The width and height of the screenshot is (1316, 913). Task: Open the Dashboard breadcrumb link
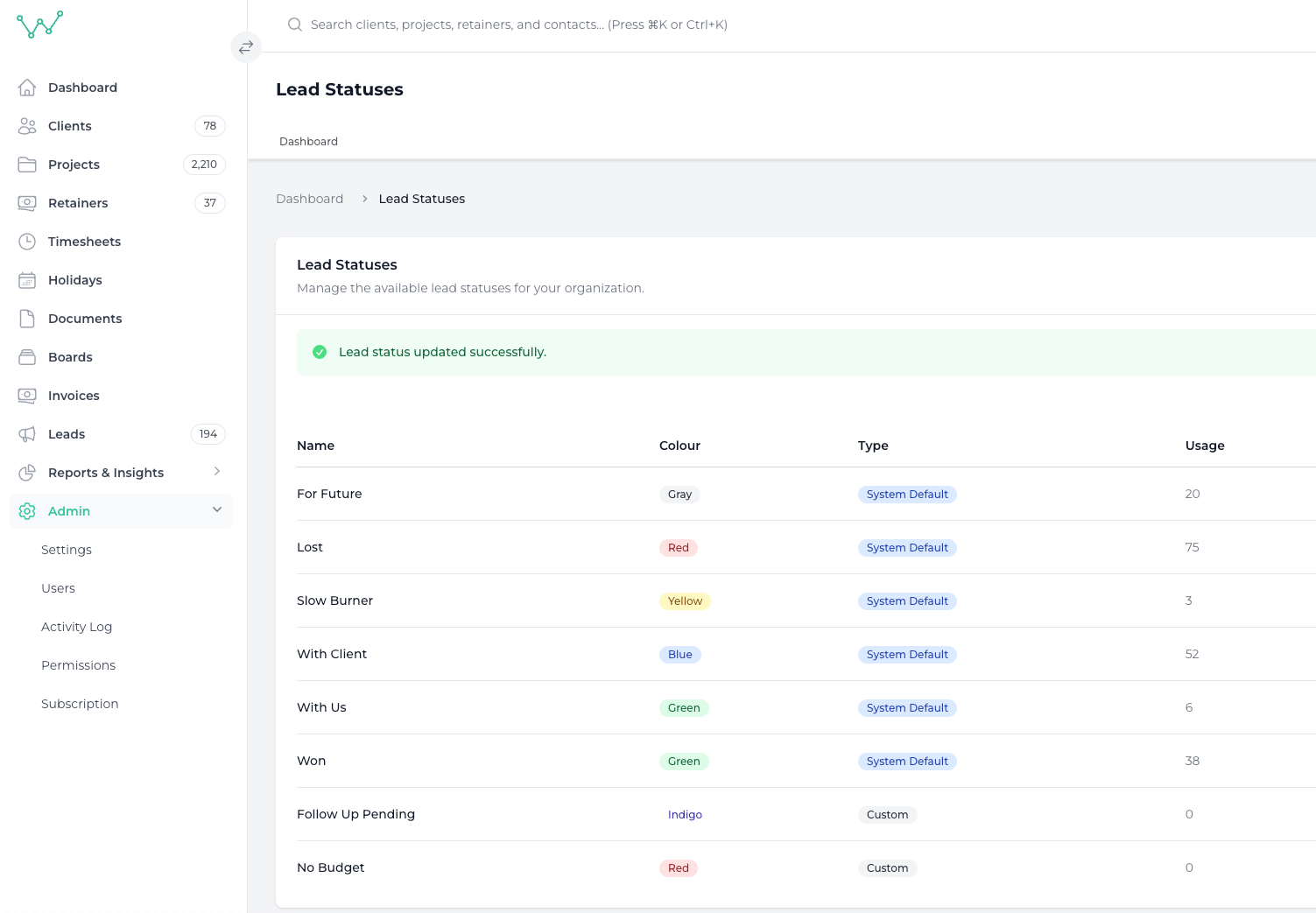tap(309, 198)
